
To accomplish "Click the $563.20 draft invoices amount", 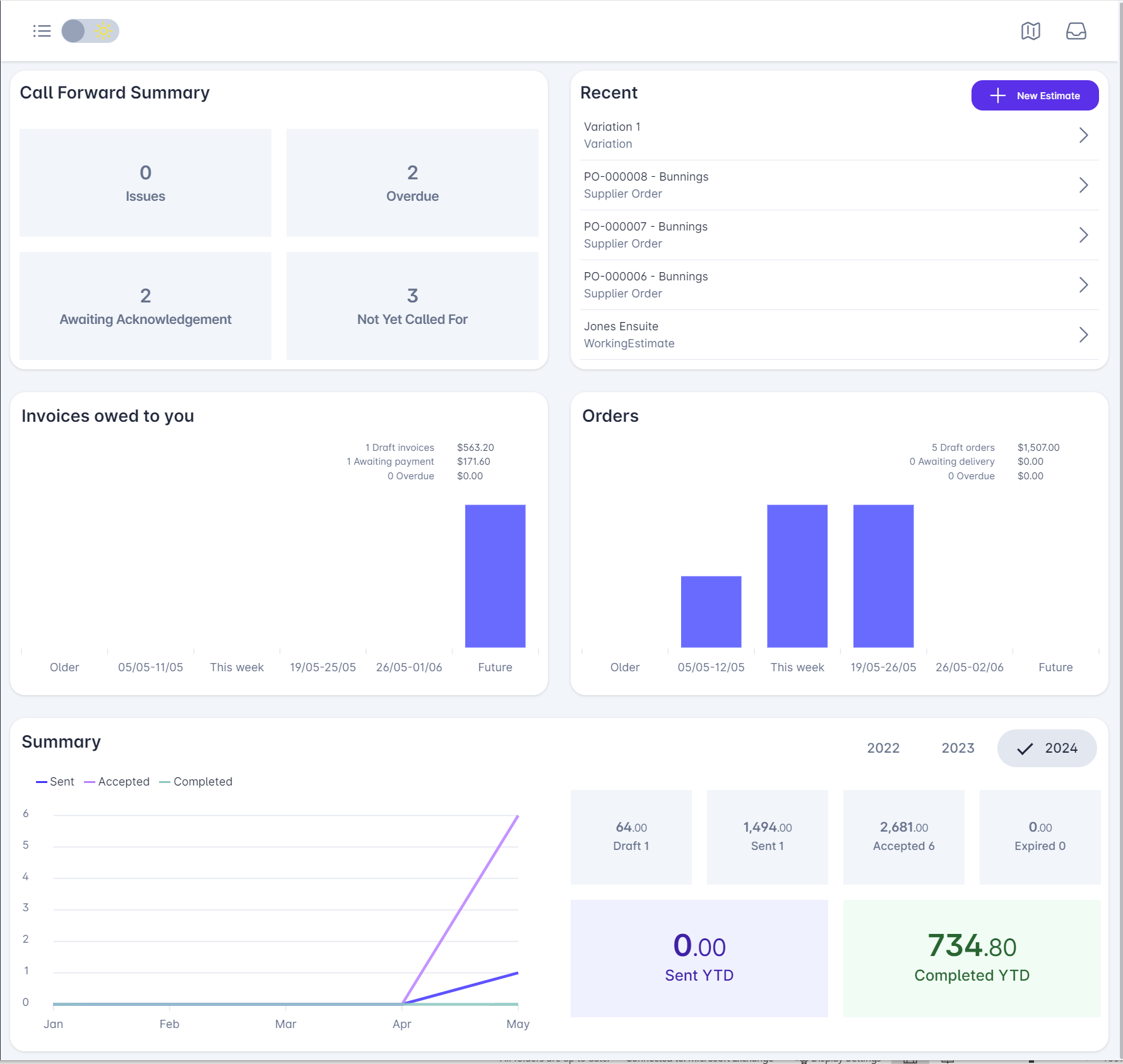I will coord(475,448).
